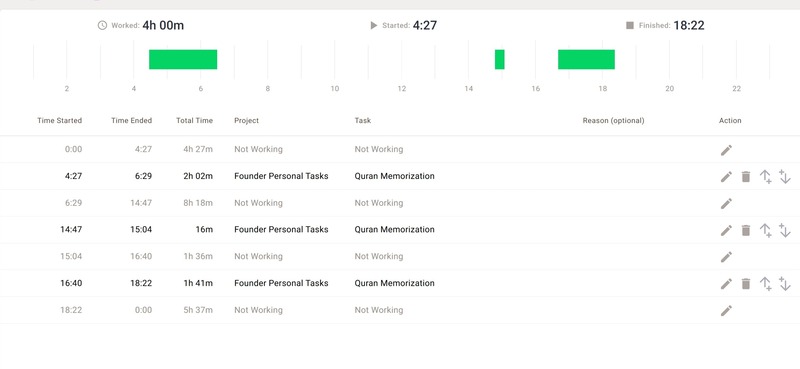Click the 0:00 time started cell

click(73, 149)
